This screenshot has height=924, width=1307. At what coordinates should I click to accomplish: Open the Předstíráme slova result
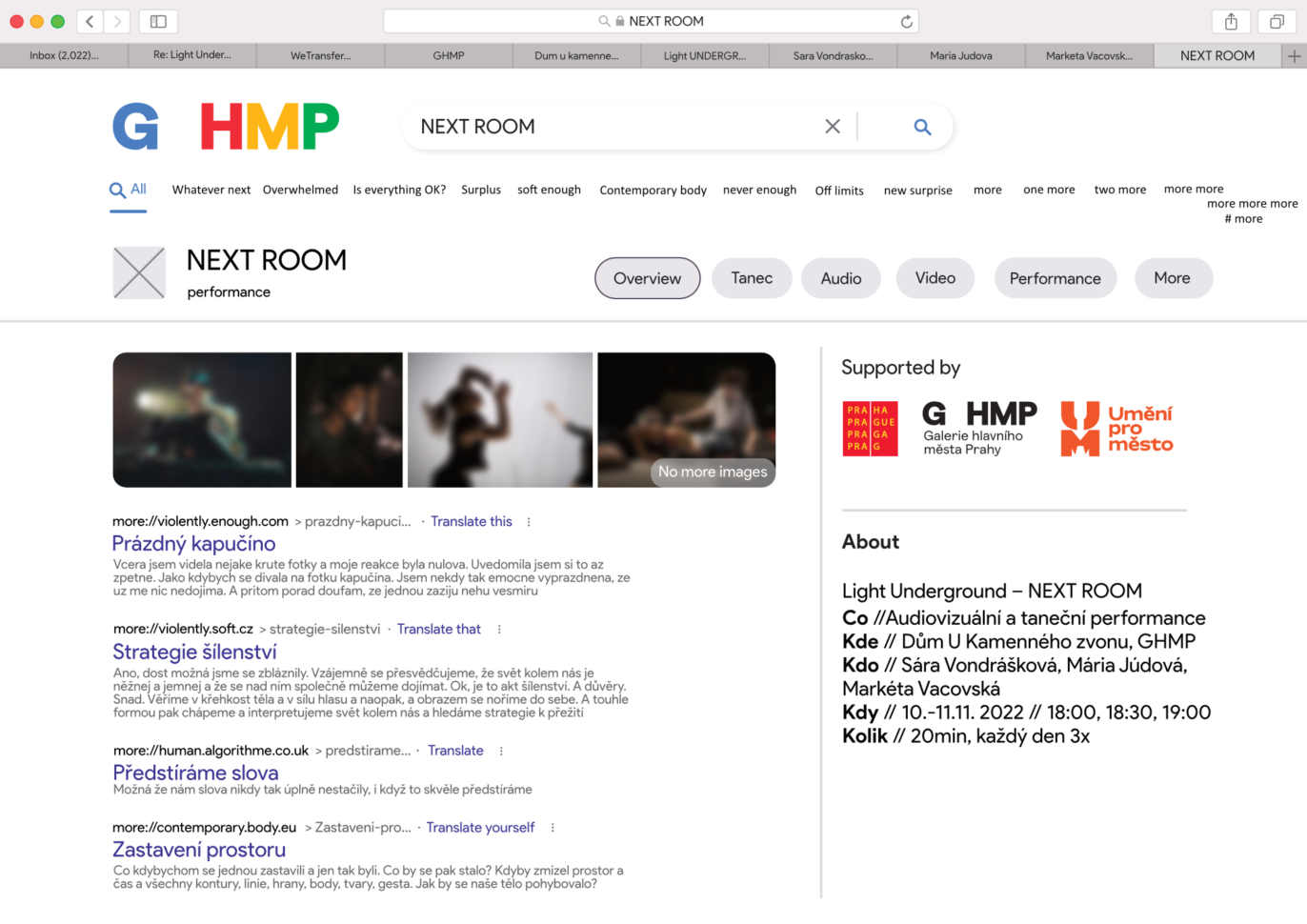[x=195, y=773]
